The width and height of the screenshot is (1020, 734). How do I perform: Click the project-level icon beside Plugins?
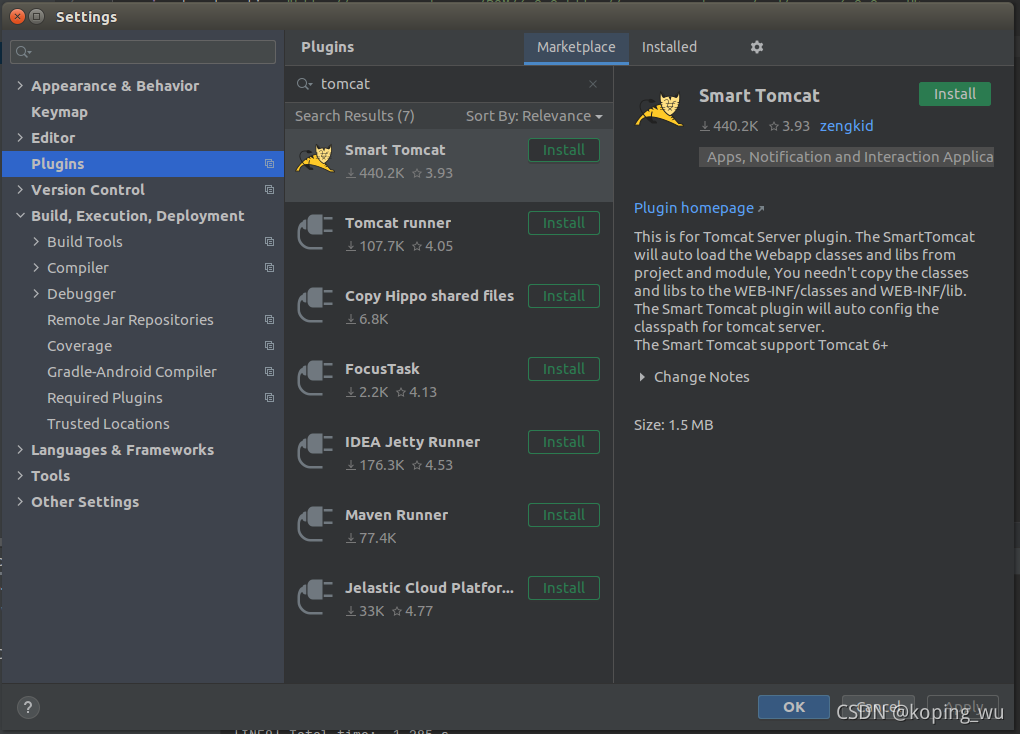coord(269,164)
